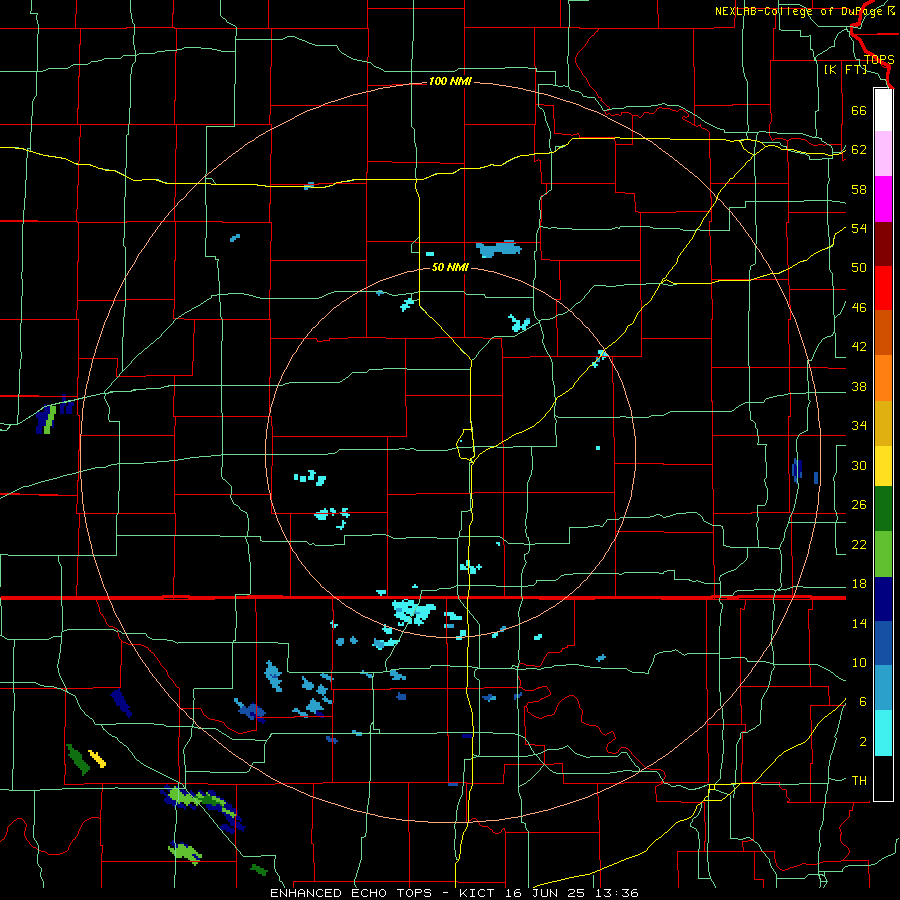Click the navy blue swatch on the scale
This screenshot has width=900, height=900.
(883, 599)
